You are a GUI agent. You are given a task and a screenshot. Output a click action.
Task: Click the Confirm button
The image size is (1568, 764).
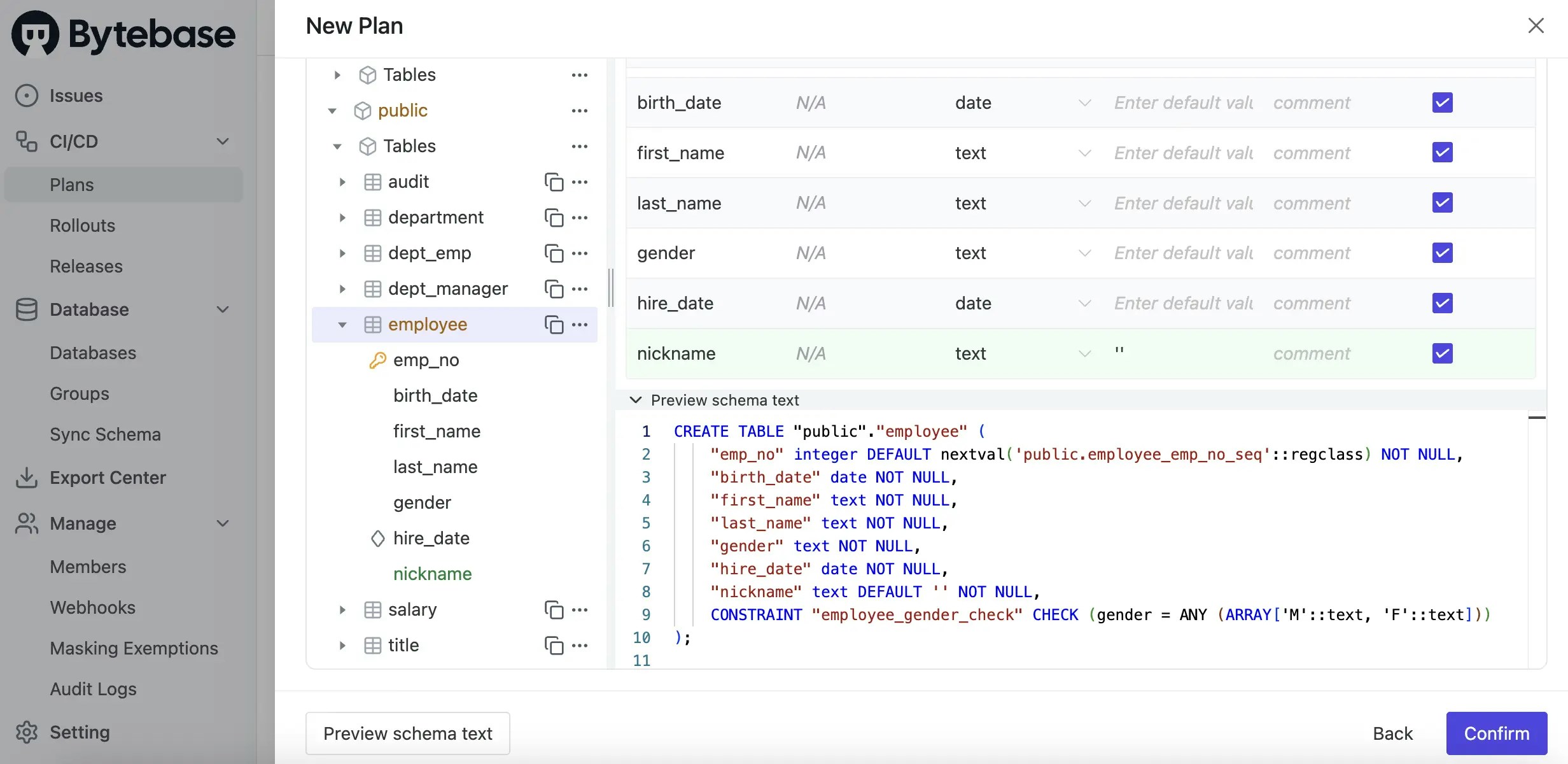tap(1496, 733)
